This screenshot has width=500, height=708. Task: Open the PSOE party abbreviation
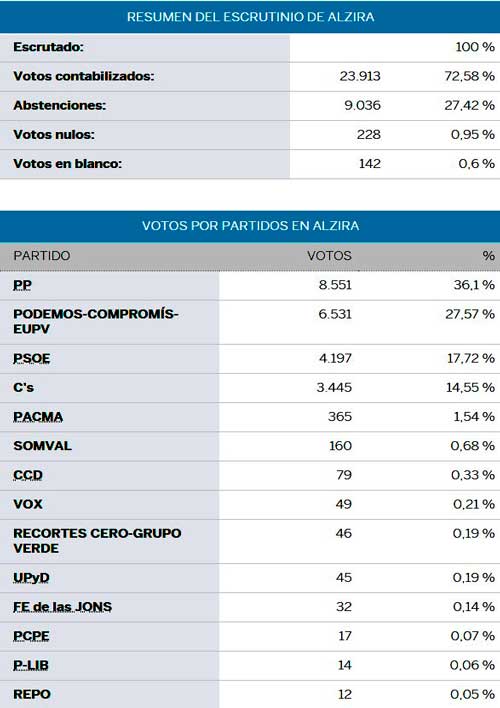pos(32,359)
